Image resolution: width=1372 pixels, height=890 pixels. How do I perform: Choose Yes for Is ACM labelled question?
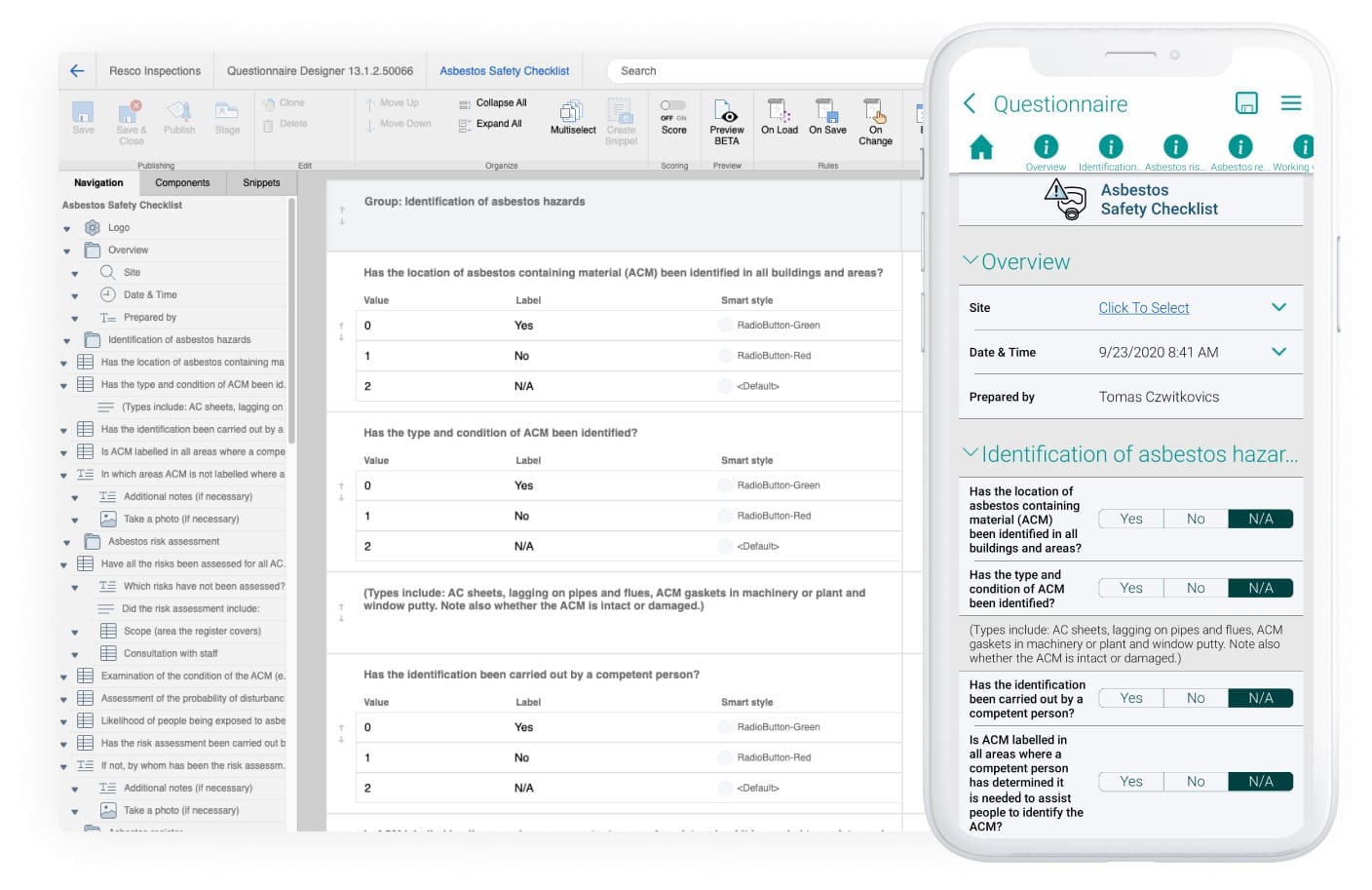(1130, 781)
